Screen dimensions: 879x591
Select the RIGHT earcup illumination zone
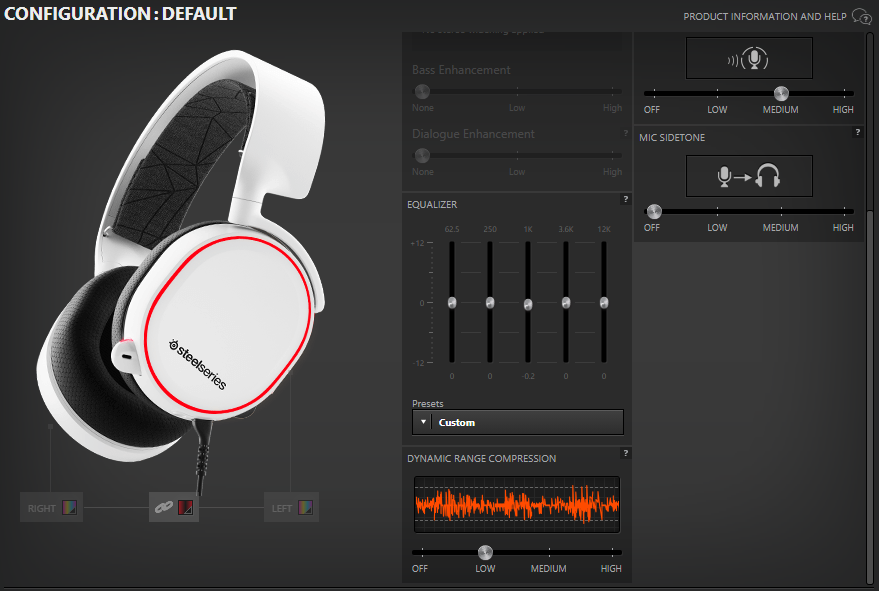pos(52,507)
